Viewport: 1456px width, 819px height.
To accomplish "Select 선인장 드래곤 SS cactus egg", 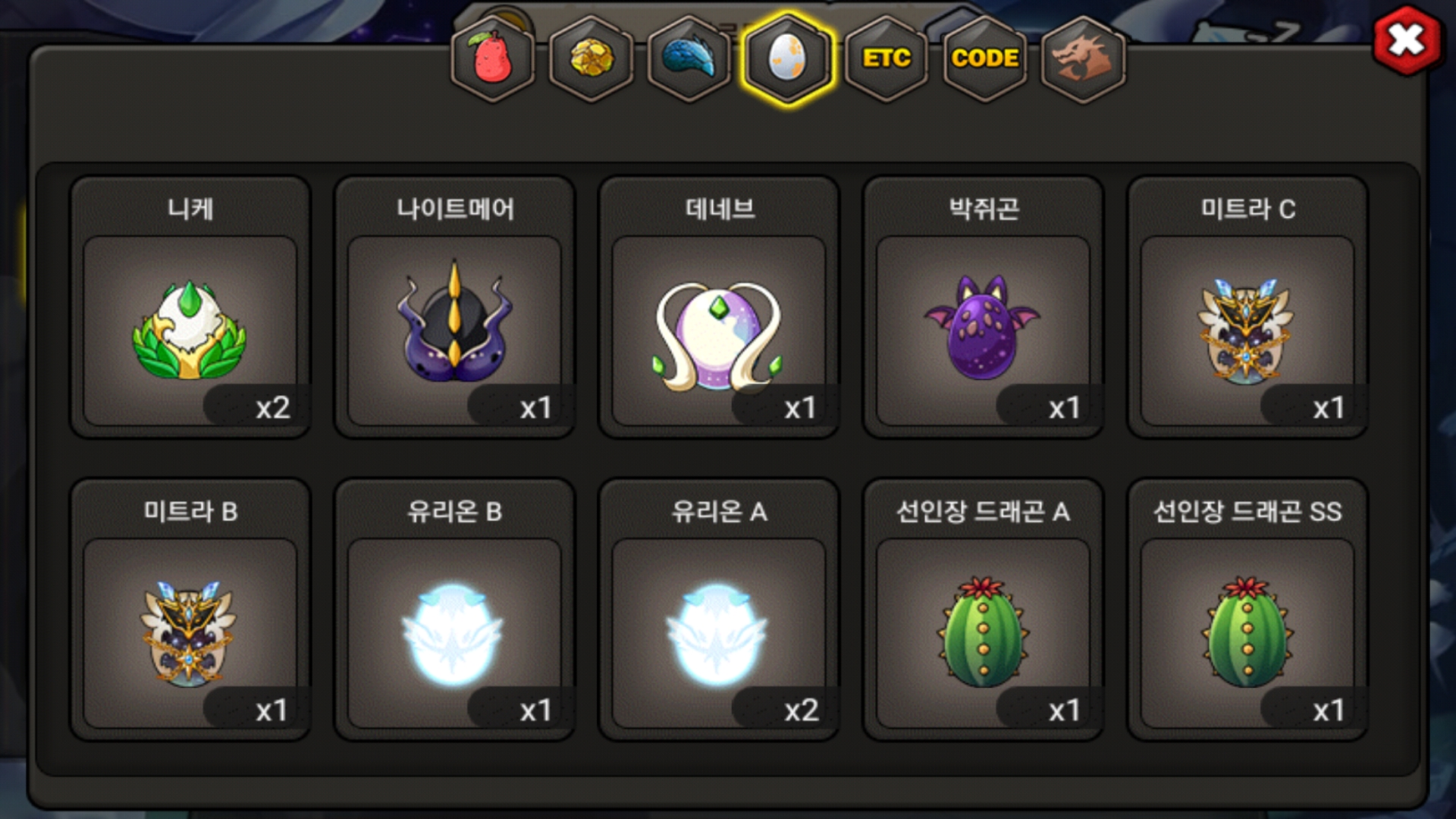I will click(x=1247, y=633).
